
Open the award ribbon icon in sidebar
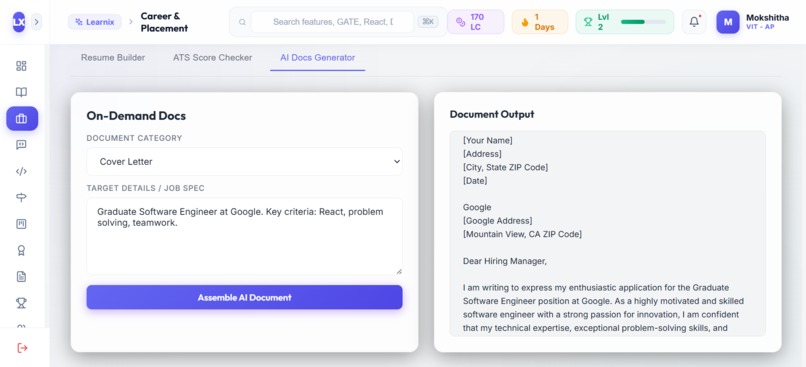pyautogui.click(x=21, y=251)
